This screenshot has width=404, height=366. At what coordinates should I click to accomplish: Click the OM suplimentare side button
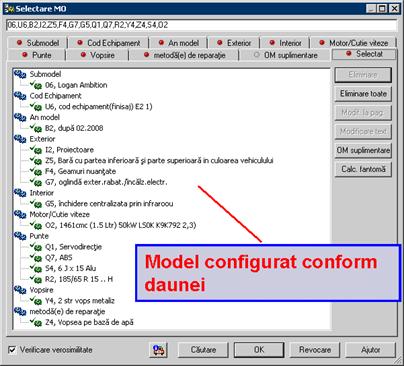pos(363,150)
